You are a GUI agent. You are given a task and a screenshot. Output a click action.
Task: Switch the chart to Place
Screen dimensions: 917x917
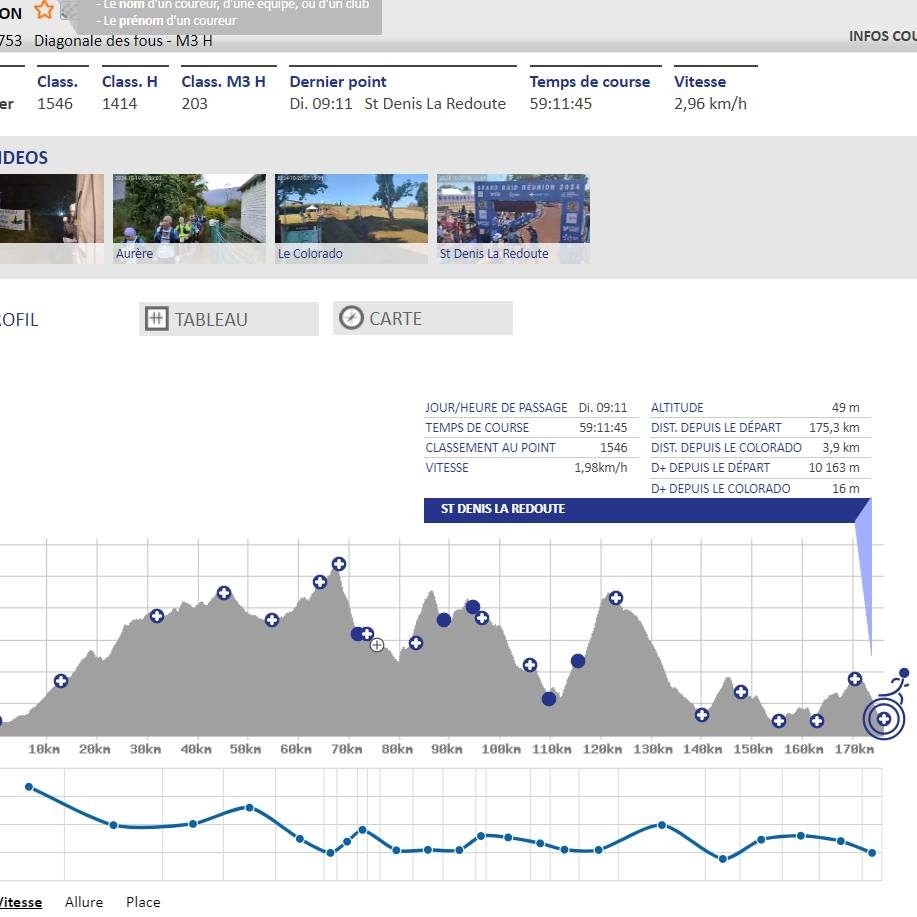click(143, 902)
